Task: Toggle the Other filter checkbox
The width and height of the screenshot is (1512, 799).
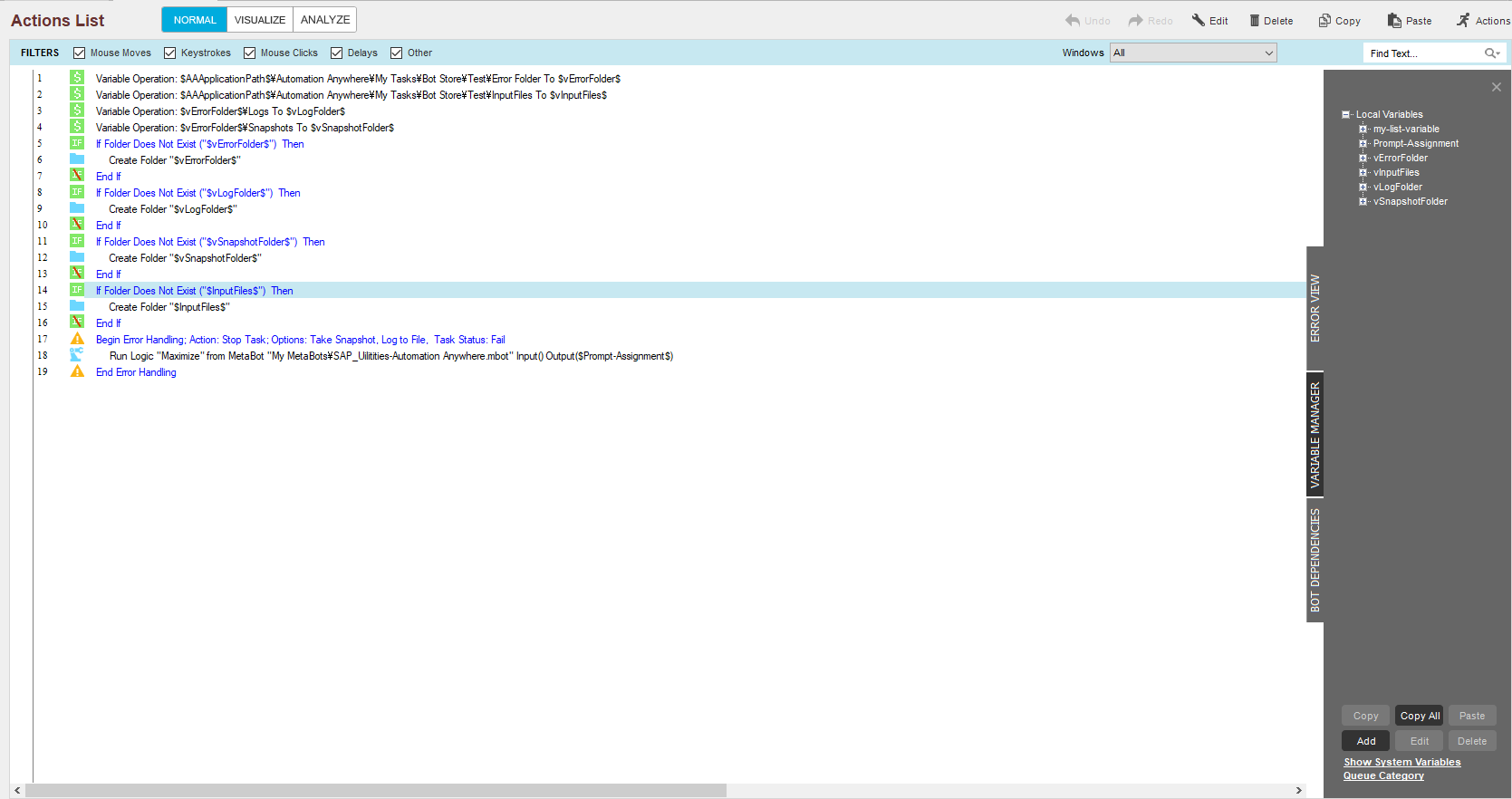Action: pyautogui.click(x=397, y=53)
